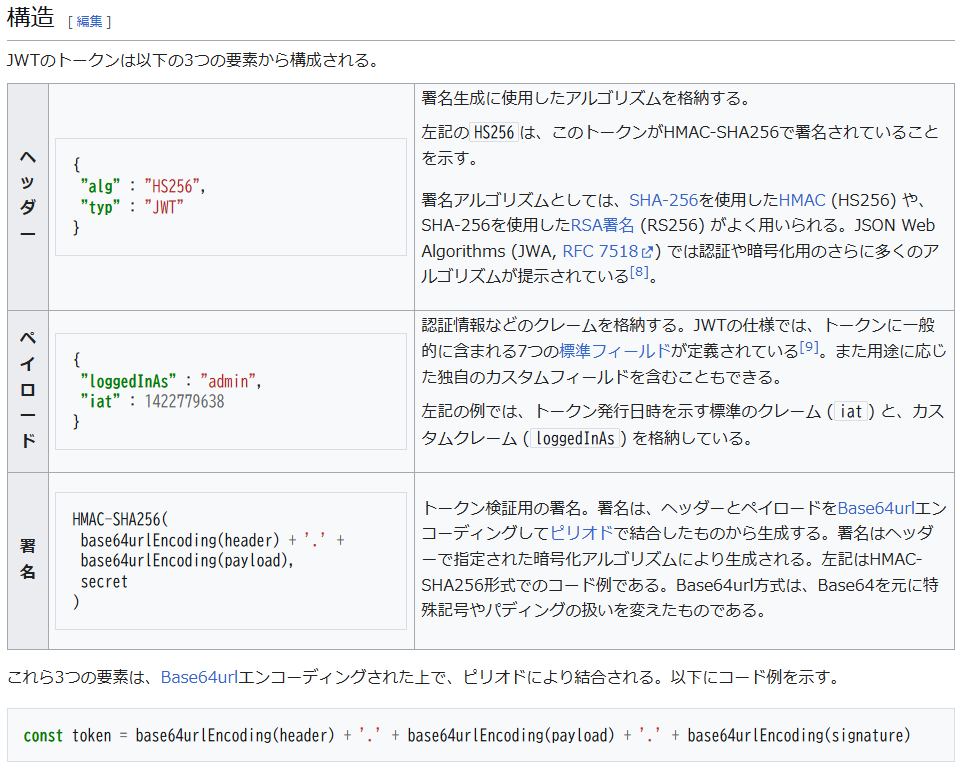Click the external link icon after RFC 7518
This screenshot has width=961, height=769.
(647, 252)
